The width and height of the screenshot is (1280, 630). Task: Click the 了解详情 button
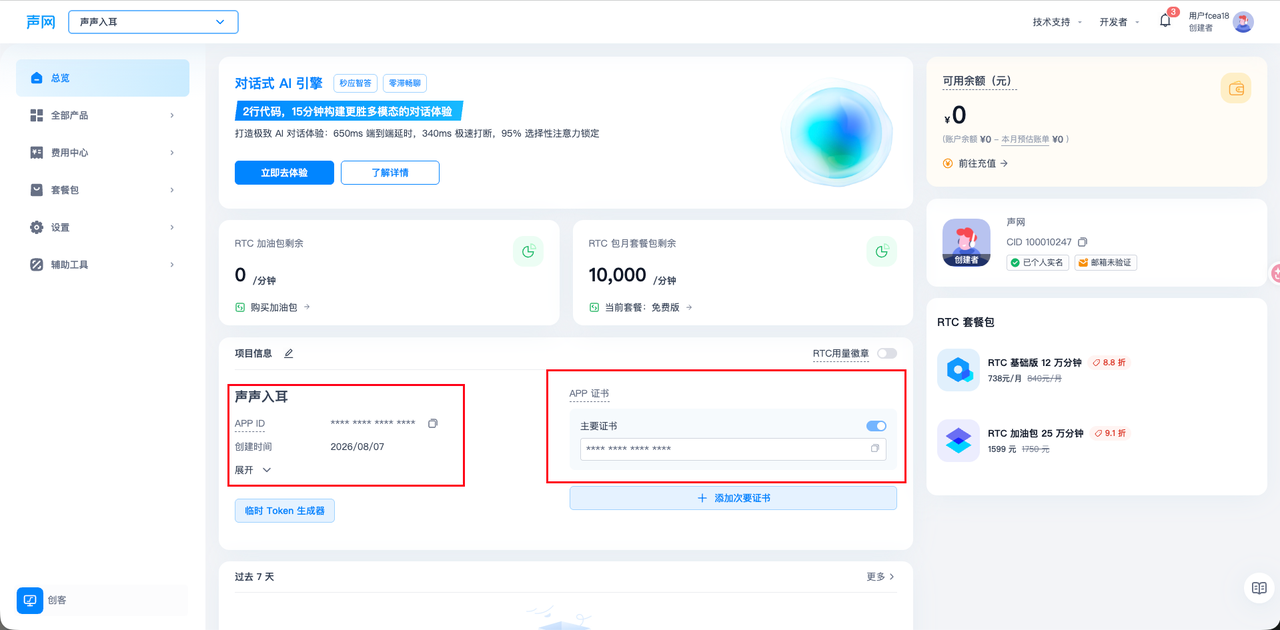(x=390, y=173)
